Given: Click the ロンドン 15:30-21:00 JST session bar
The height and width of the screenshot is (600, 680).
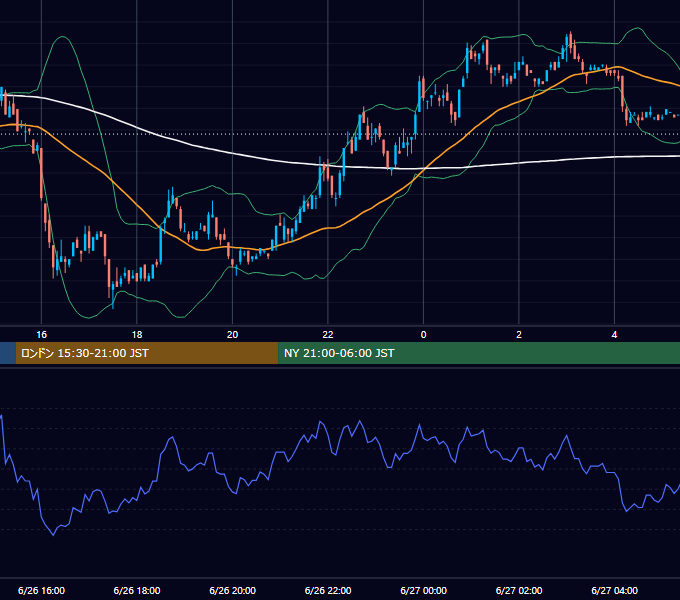Looking at the screenshot, I should (147, 353).
